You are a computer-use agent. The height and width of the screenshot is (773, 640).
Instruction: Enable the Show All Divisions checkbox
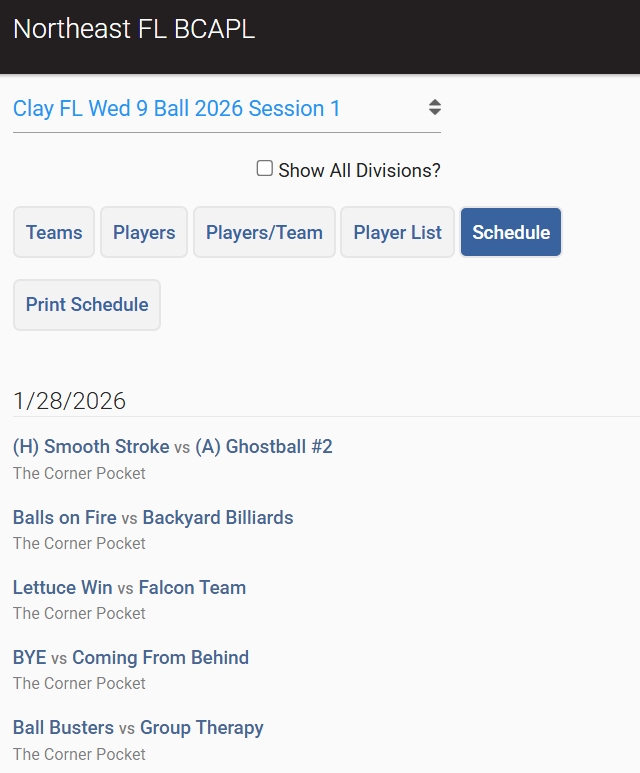(x=265, y=169)
